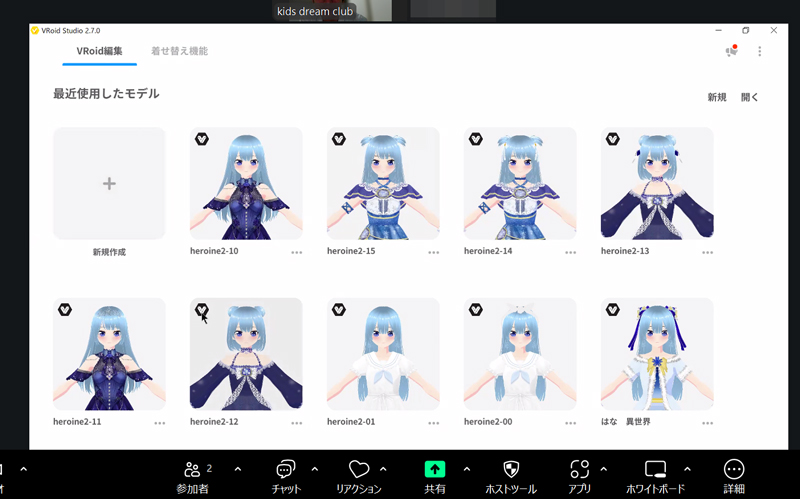Open Zoom host tools shield icon
This screenshot has height=499, width=800.
coord(510,469)
